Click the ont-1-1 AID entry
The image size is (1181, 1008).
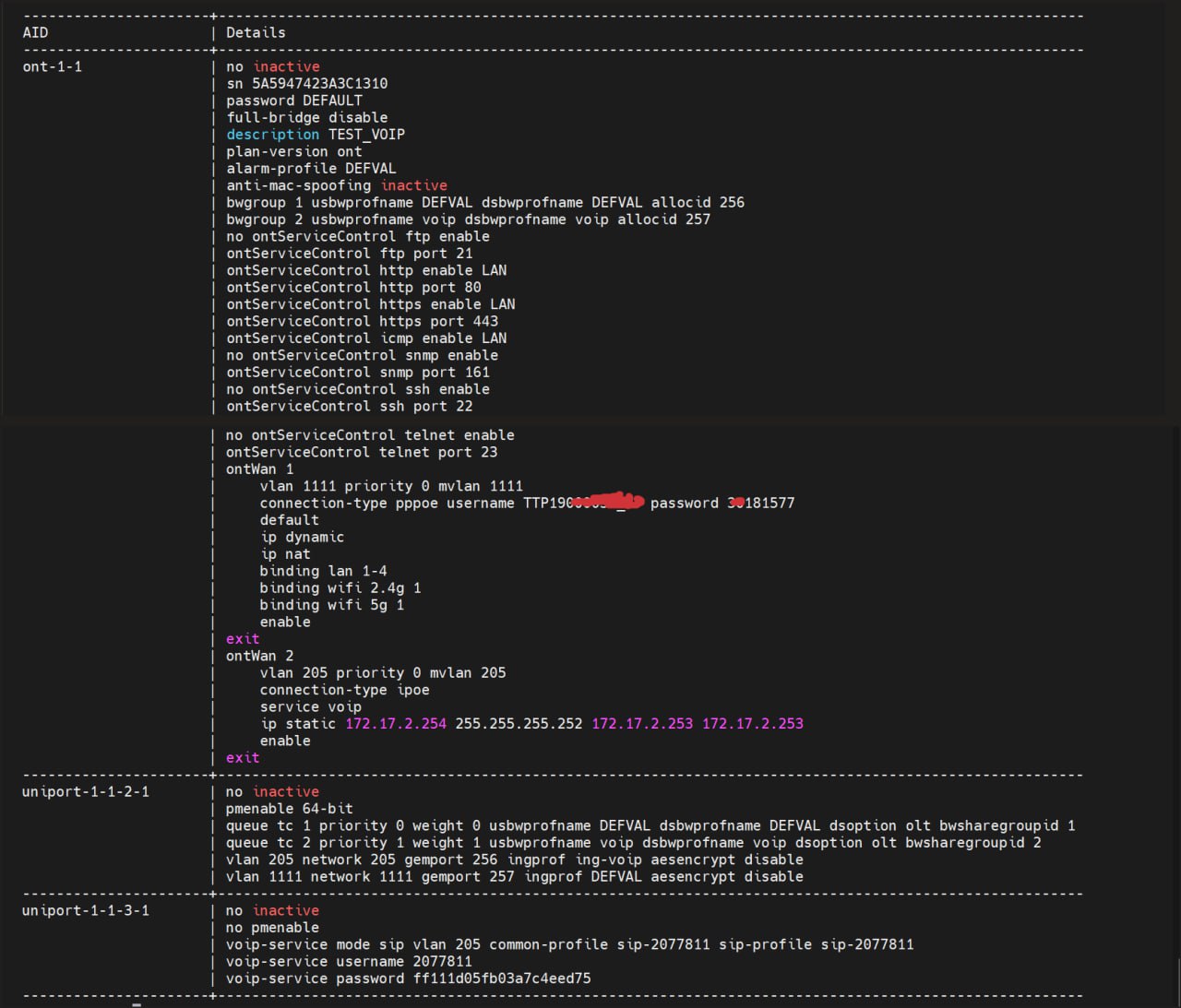click(x=52, y=66)
